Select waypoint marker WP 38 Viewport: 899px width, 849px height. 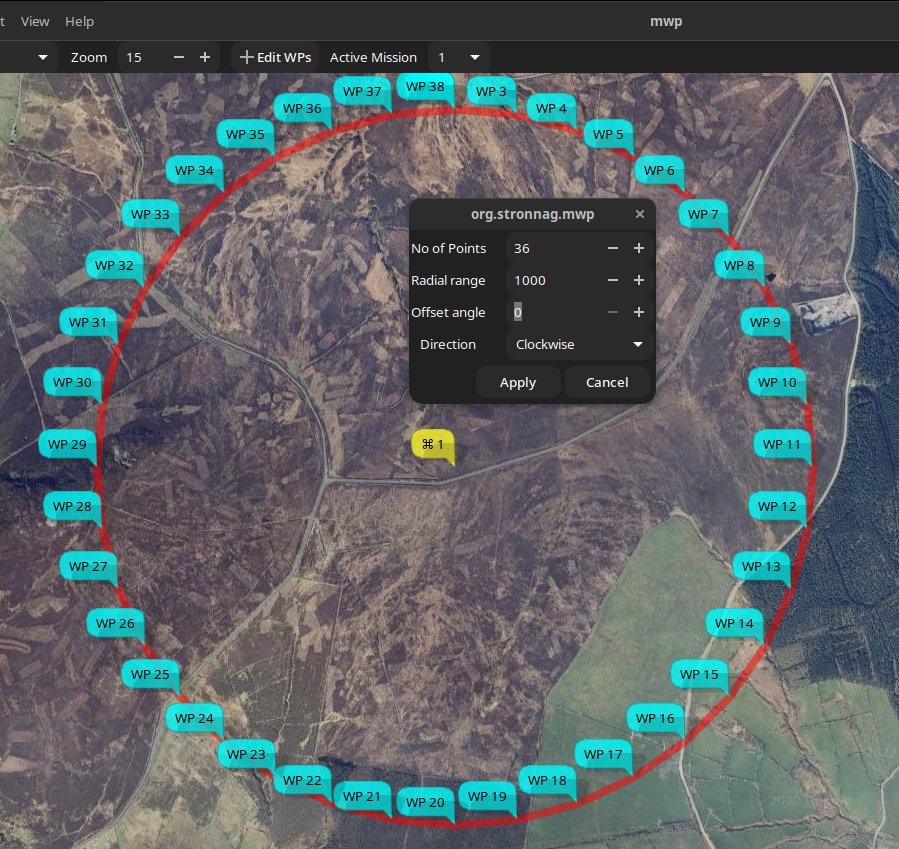click(425, 87)
